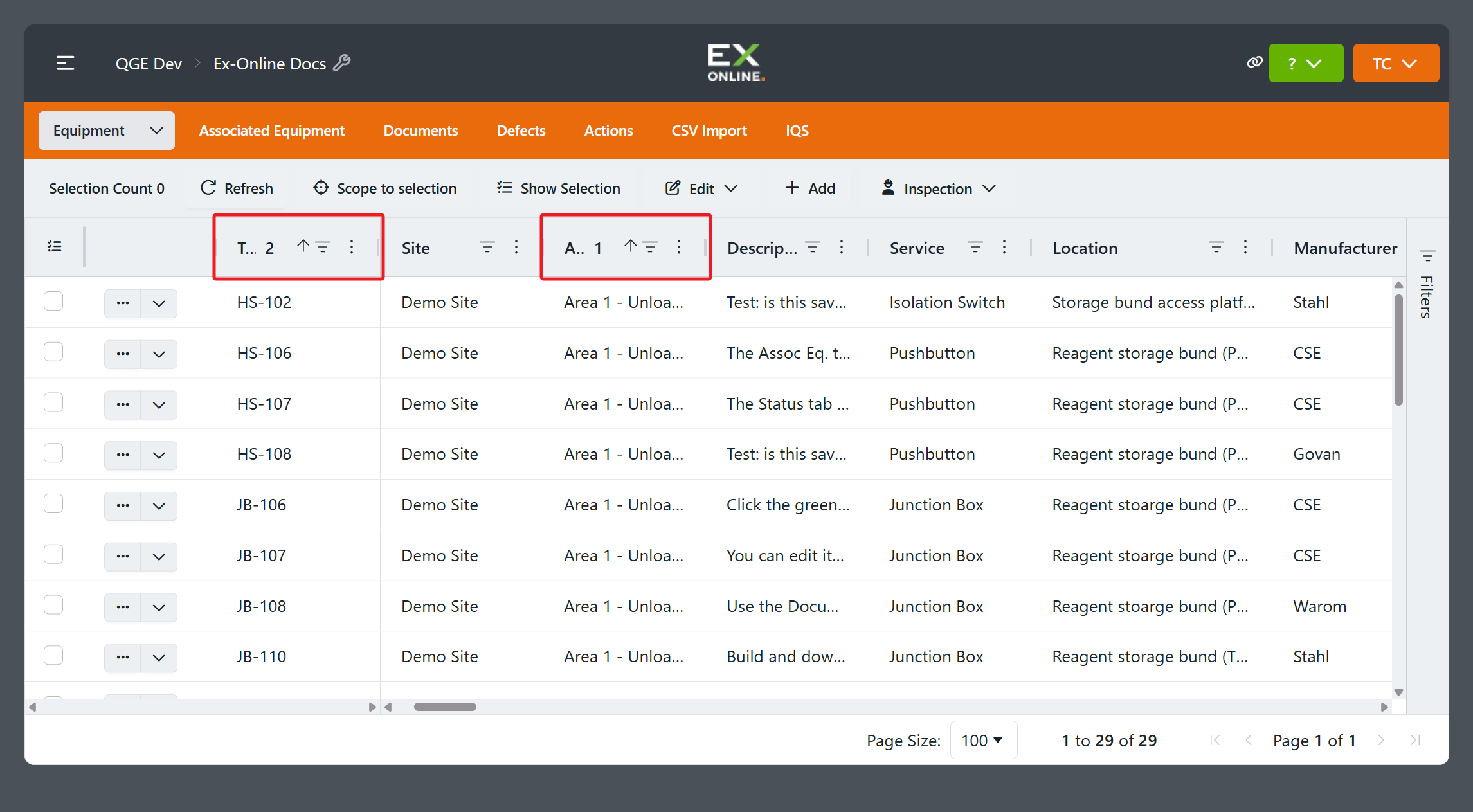Switch to the Documents tab
This screenshot has height=812, width=1473.
[x=420, y=131]
